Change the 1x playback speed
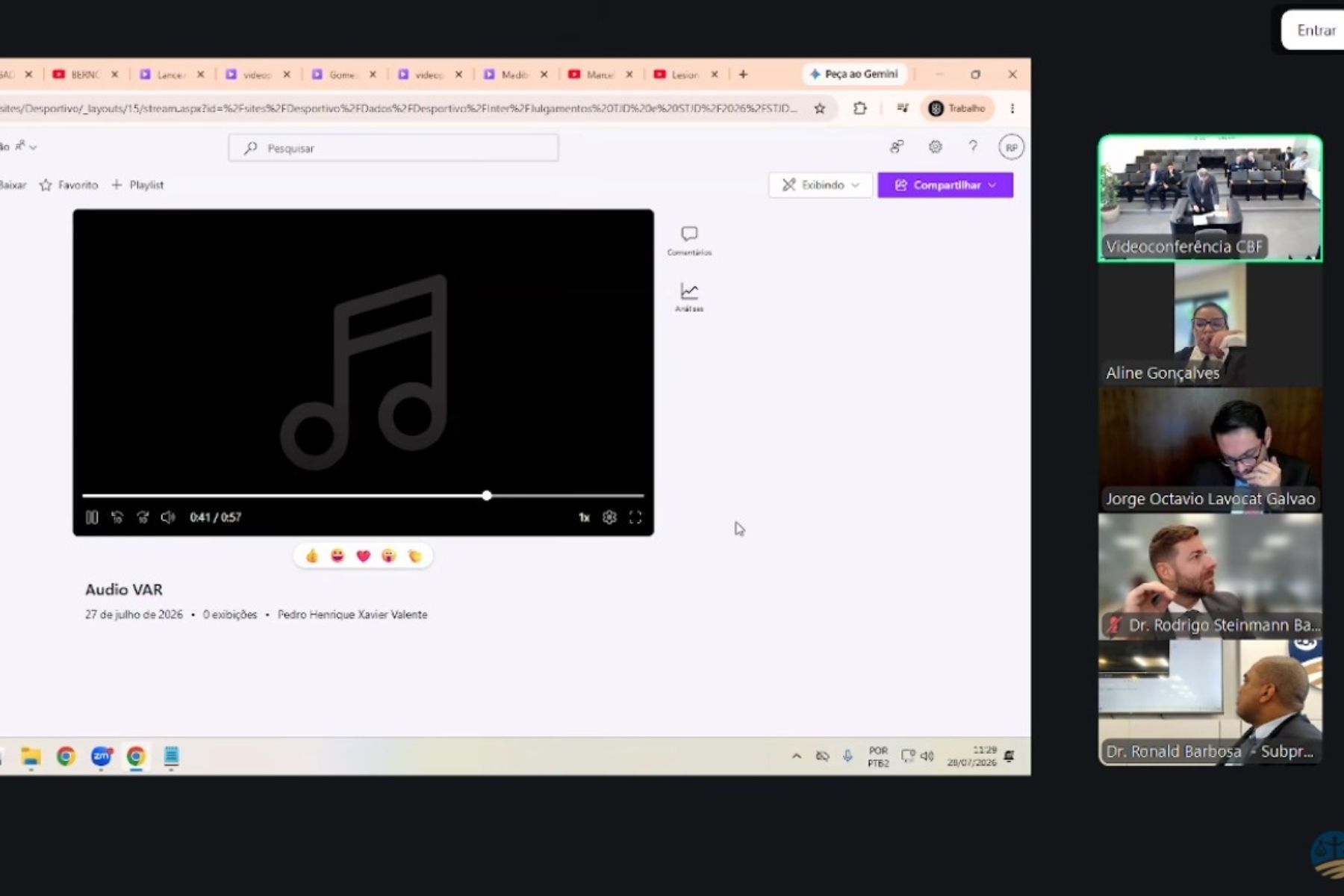This screenshot has width=1344, height=896. pos(584,517)
